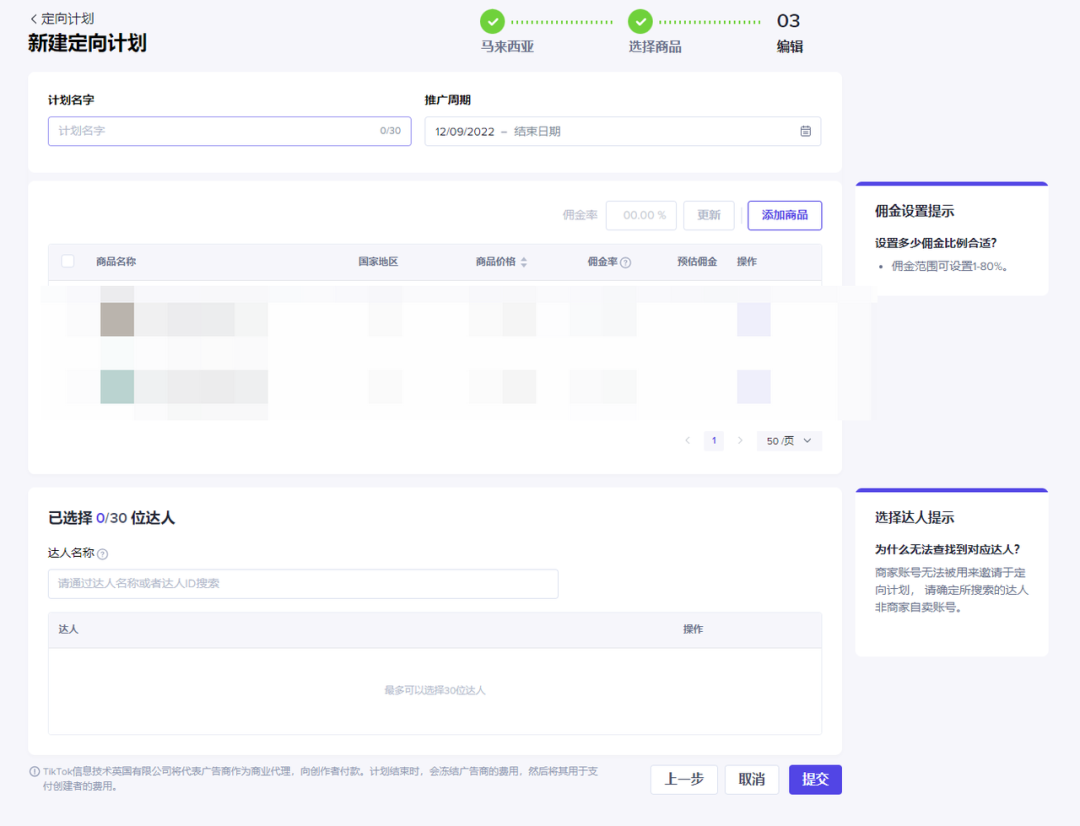Click the 达人名称 search input field
This screenshot has height=826, width=1080.
click(x=303, y=584)
